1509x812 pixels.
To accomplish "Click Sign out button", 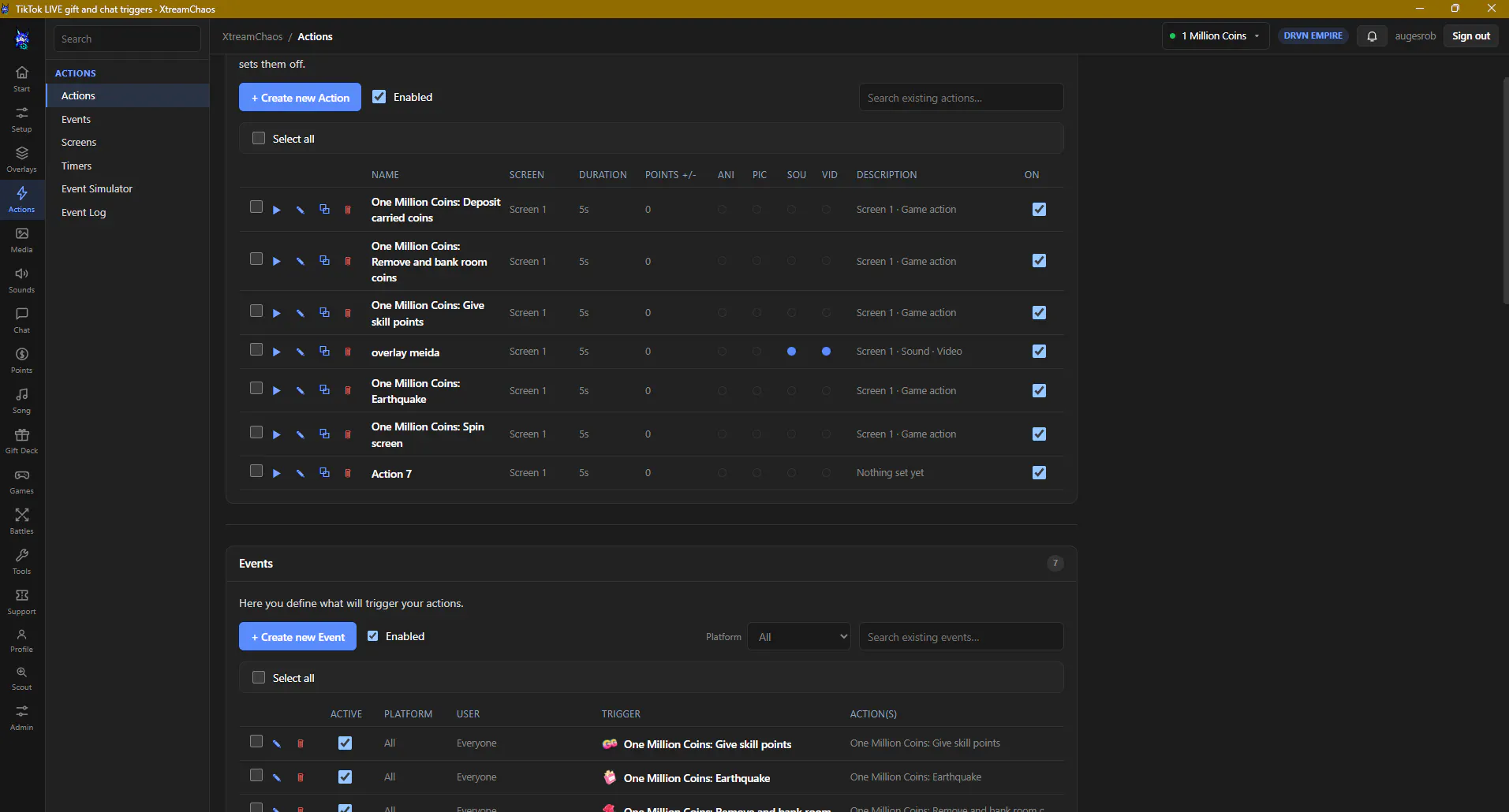I will 1471,36.
